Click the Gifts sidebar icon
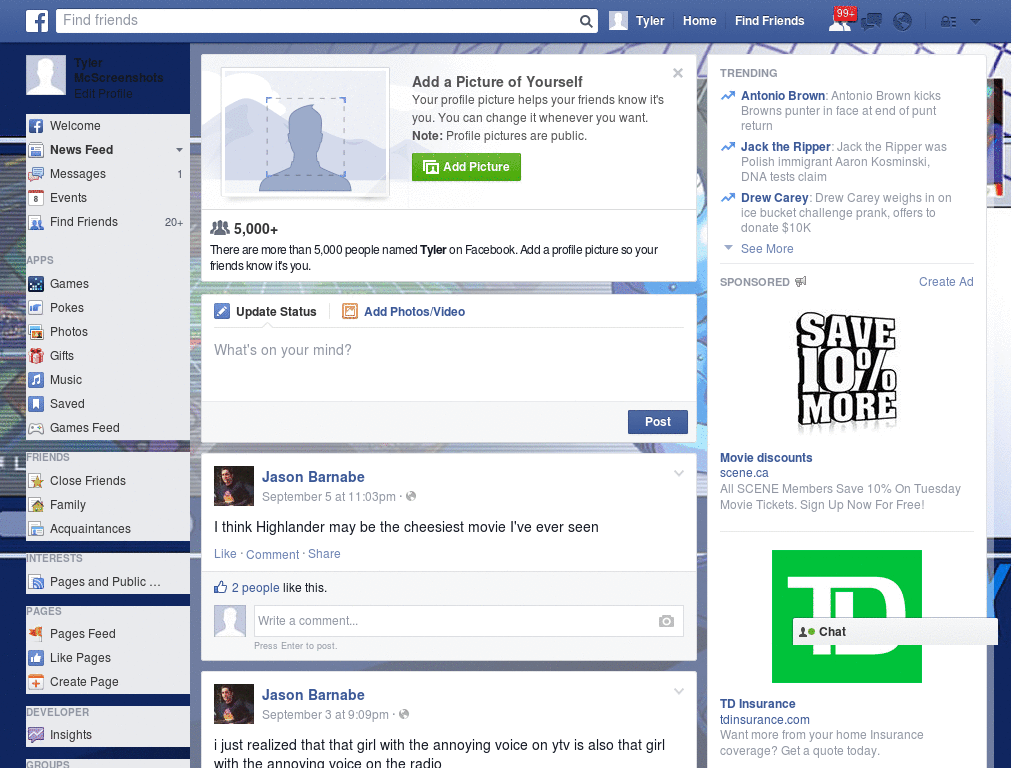This screenshot has width=1024, height=768. pyautogui.click(x=36, y=356)
